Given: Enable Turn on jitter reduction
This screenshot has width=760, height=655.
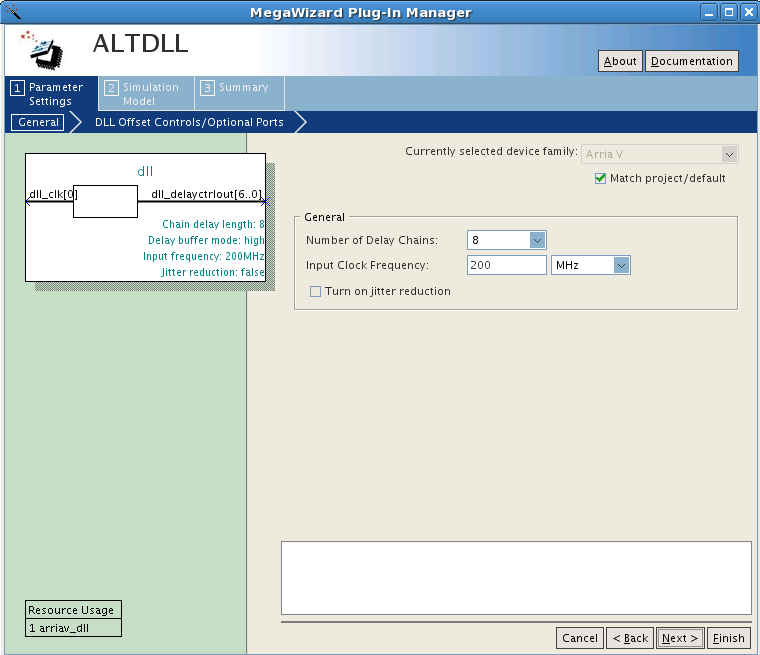Looking at the screenshot, I should pos(315,291).
